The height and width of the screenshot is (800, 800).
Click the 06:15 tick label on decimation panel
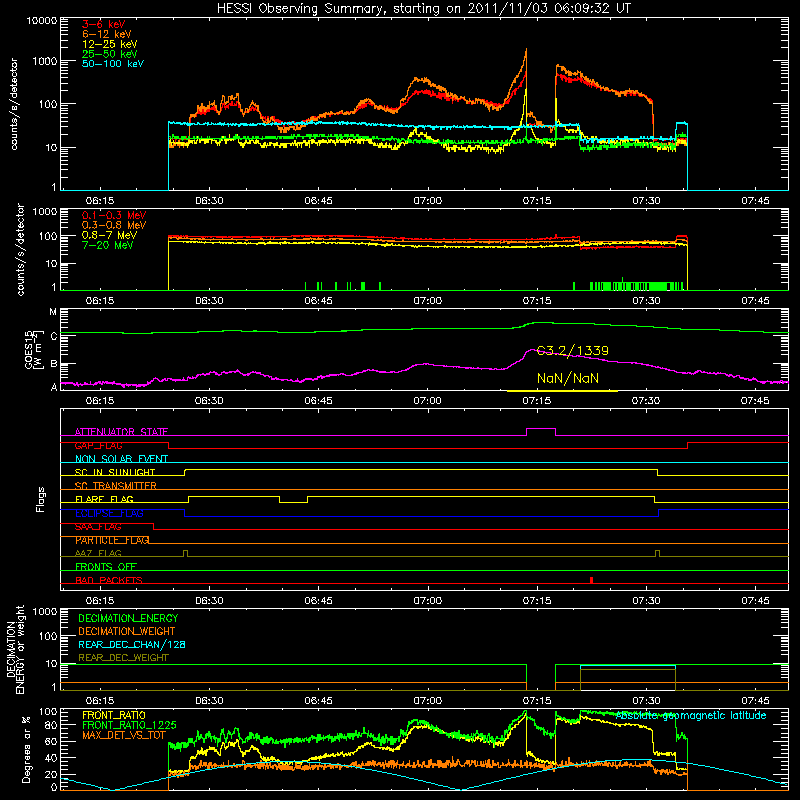99,701
